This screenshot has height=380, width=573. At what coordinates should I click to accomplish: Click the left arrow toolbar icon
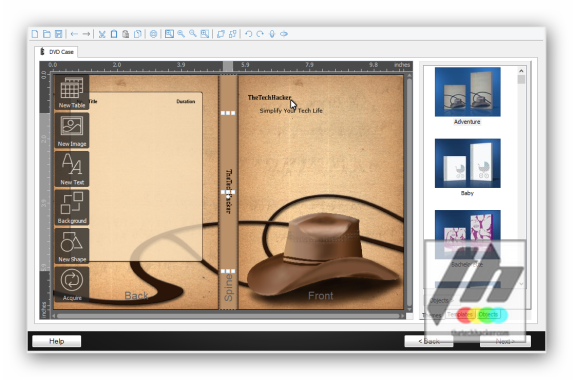click(74, 34)
